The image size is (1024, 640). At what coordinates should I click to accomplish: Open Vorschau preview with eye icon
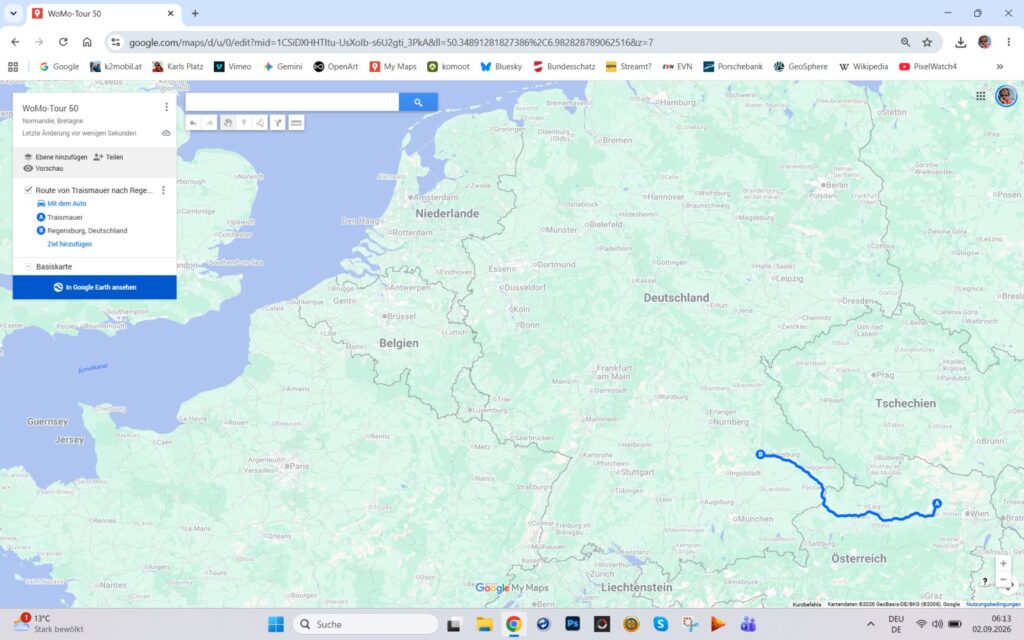click(43, 168)
